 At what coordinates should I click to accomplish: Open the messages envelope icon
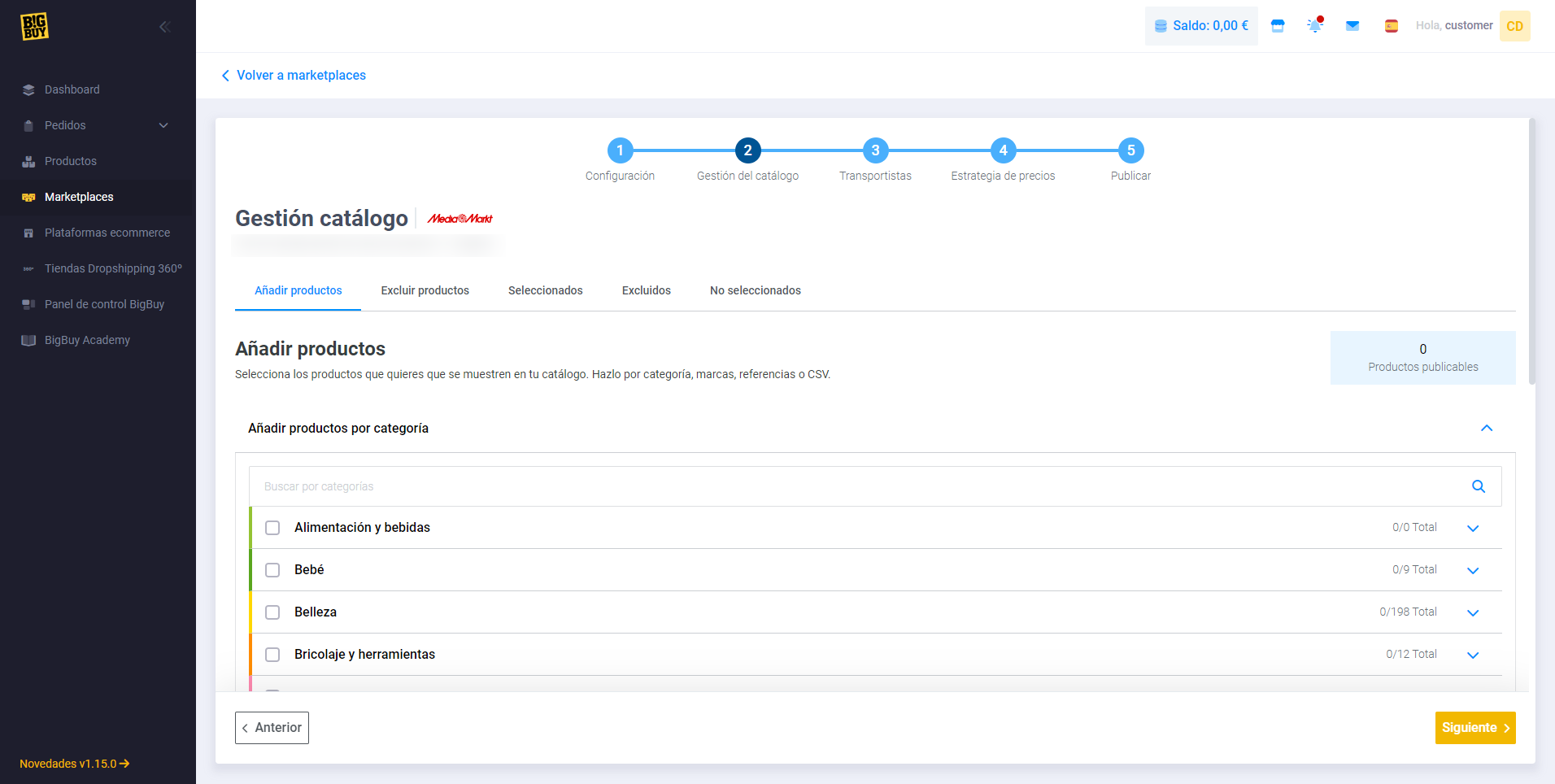click(1352, 26)
